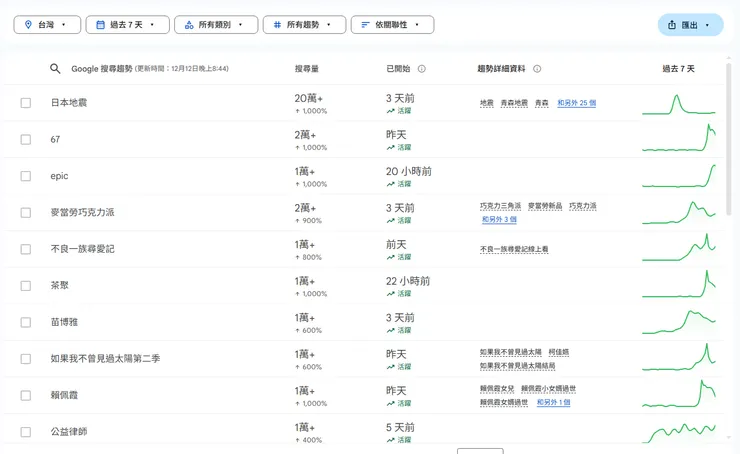Image resolution: width=740 pixels, height=454 pixels.
Task: Click the 和另外 3 個 link
Action: 499,219
